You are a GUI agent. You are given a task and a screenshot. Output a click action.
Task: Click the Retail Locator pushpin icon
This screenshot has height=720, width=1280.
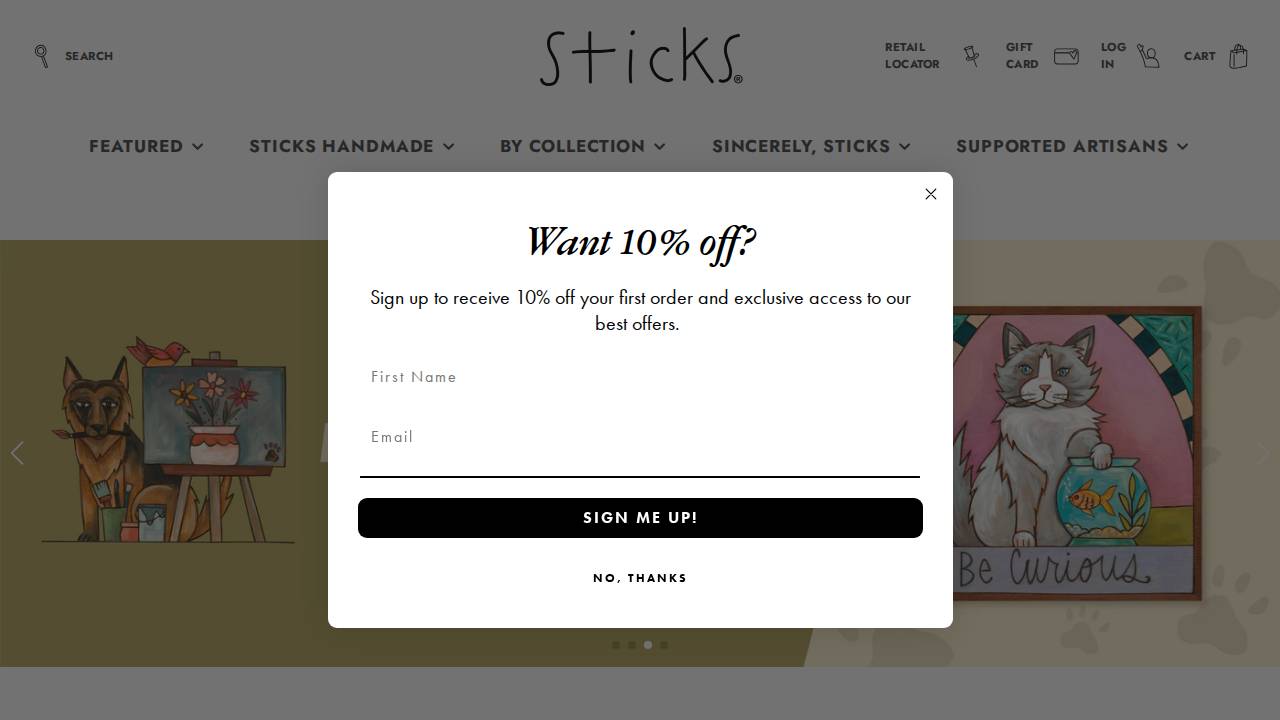point(971,56)
